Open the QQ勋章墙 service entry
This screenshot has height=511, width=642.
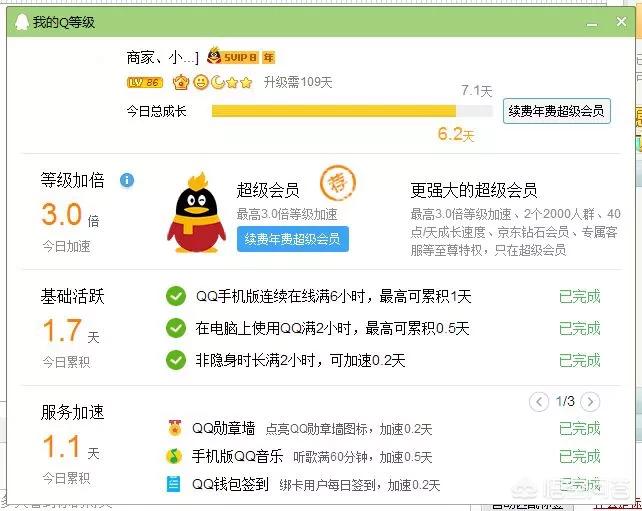point(224,429)
